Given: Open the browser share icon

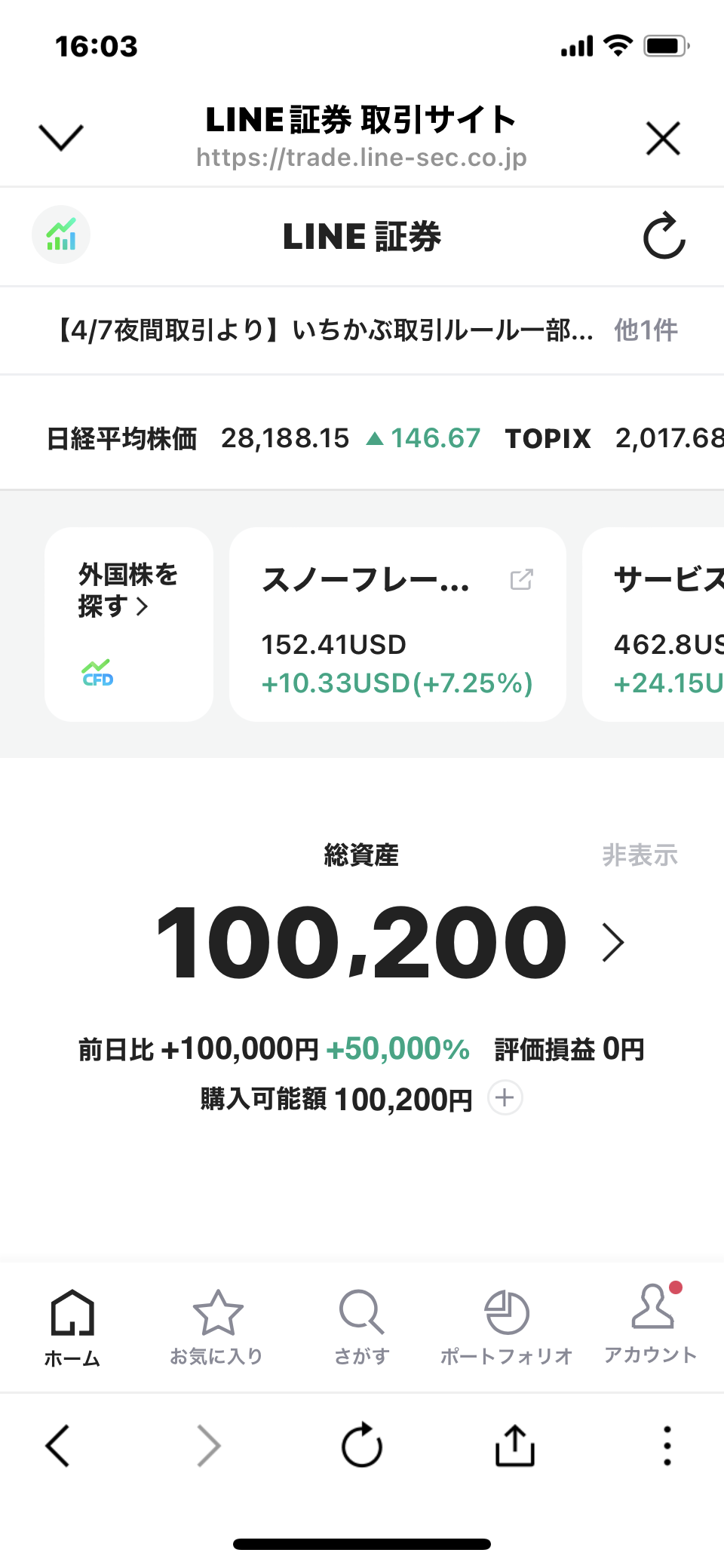Looking at the screenshot, I should [x=514, y=1446].
